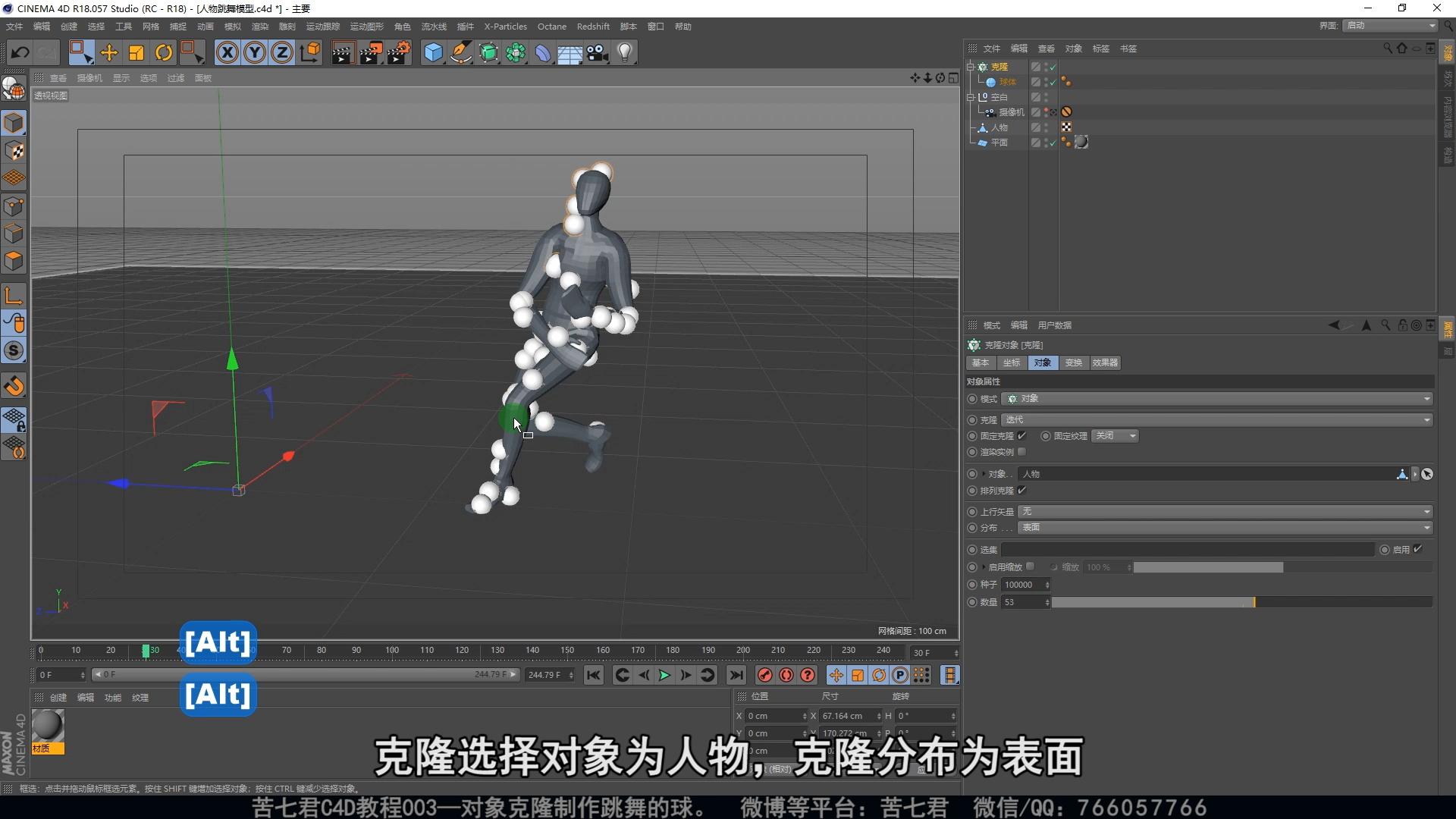Open the Spline pen tool
1456x819 pixels.
pyautogui.click(x=461, y=53)
